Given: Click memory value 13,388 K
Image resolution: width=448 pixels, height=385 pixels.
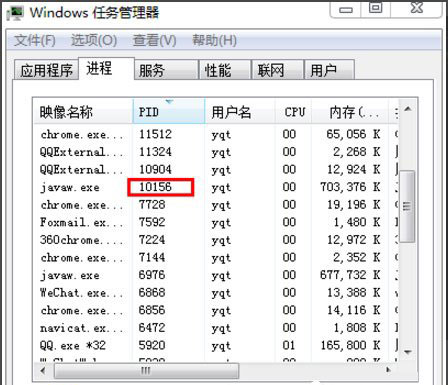Looking at the screenshot, I should point(353,293).
